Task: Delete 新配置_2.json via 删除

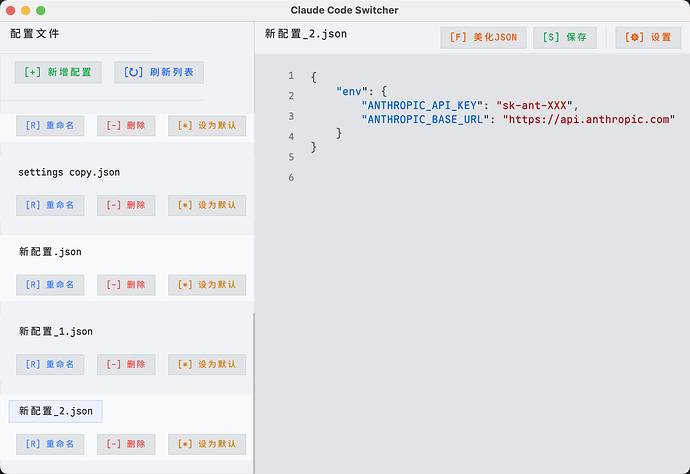Action: (126, 444)
